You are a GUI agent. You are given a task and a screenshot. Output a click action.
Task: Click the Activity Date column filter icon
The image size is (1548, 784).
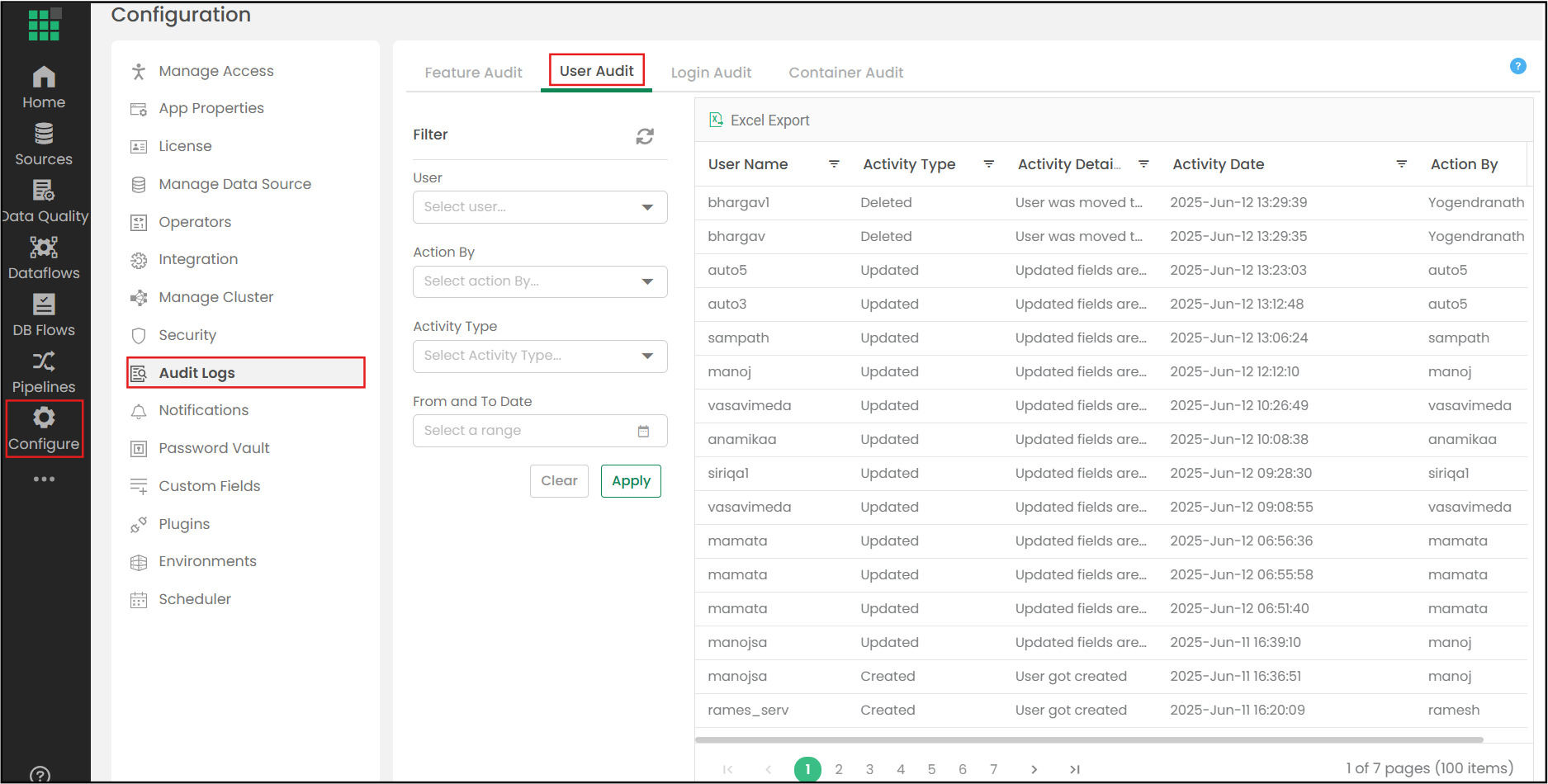coord(1401,164)
